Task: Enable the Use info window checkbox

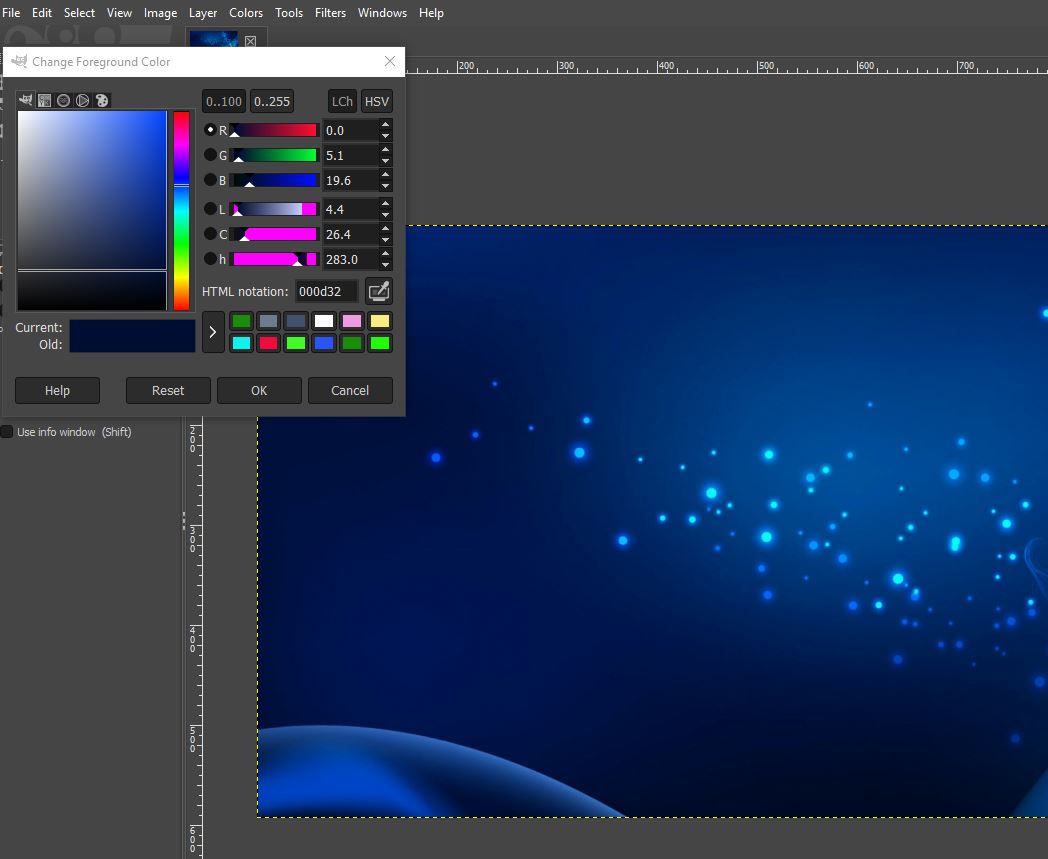Action: click(x=8, y=432)
